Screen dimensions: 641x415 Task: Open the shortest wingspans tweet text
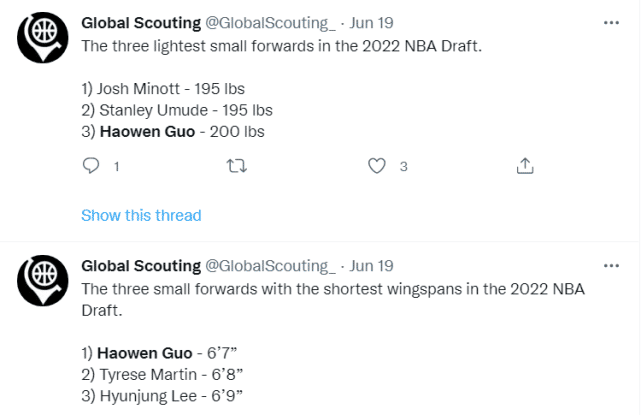tap(330, 289)
